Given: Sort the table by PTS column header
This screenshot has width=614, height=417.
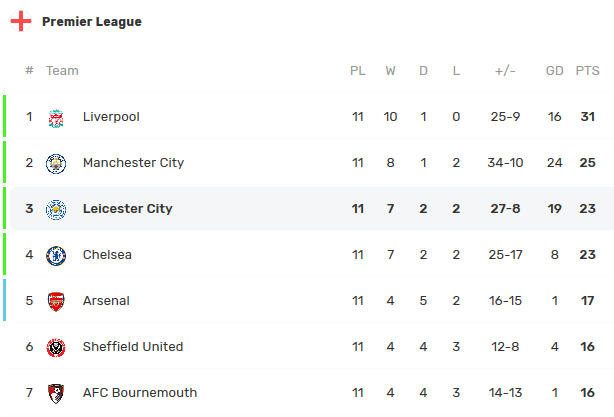Looking at the screenshot, I should pos(587,71).
